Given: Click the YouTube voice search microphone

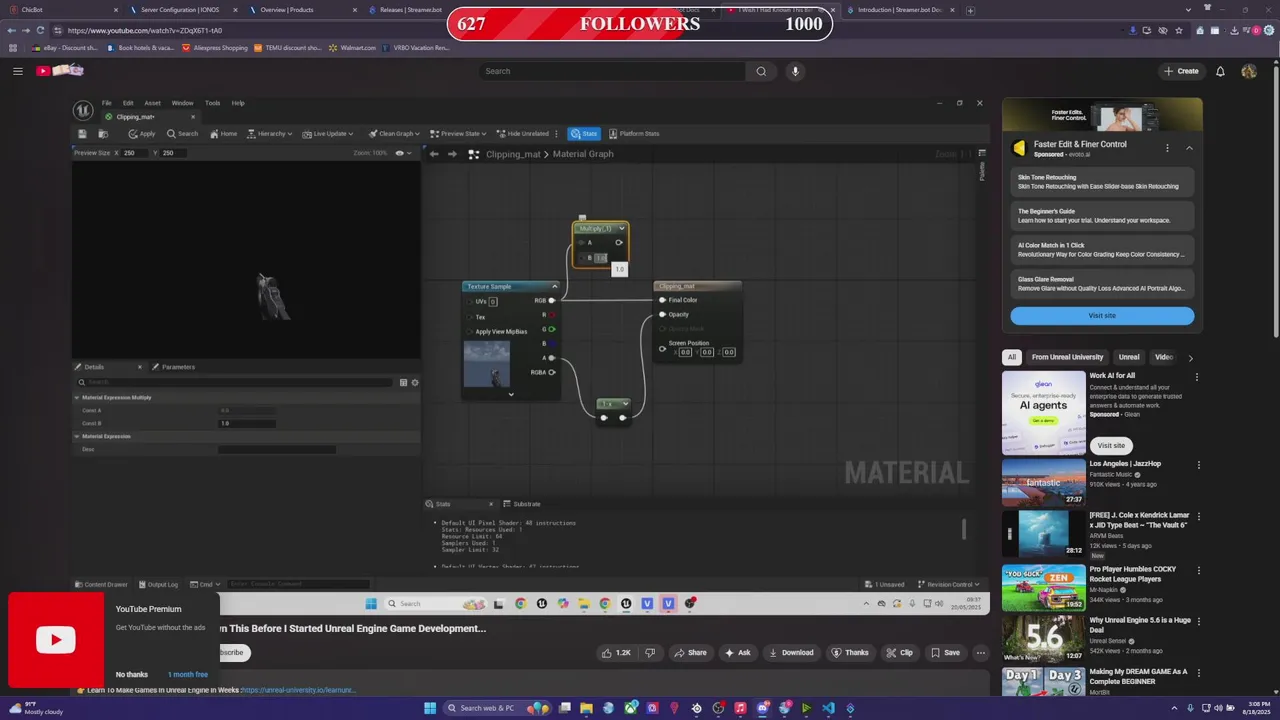Looking at the screenshot, I should coord(795,71).
